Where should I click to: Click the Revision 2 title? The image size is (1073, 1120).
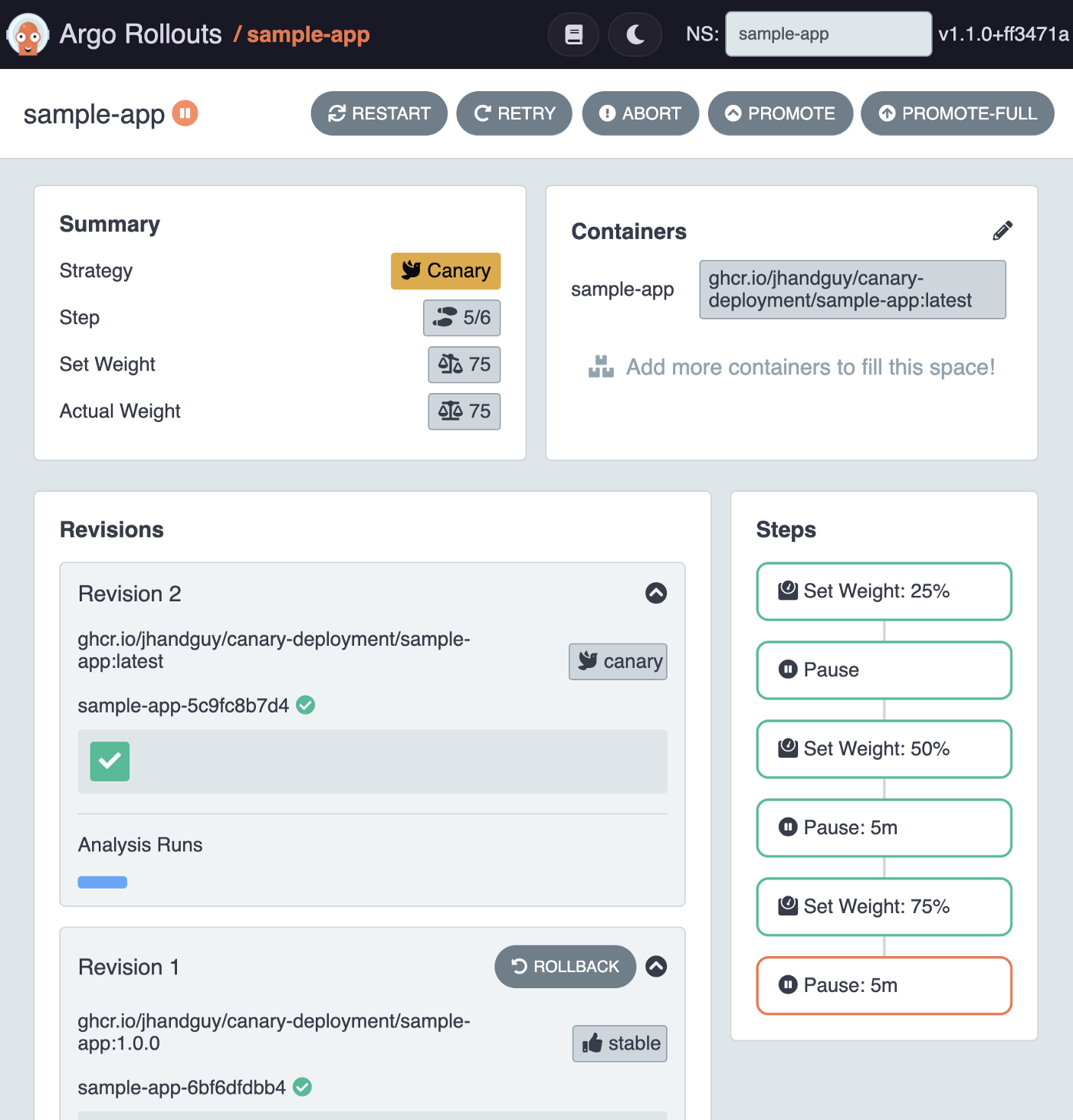click(130, 594)
